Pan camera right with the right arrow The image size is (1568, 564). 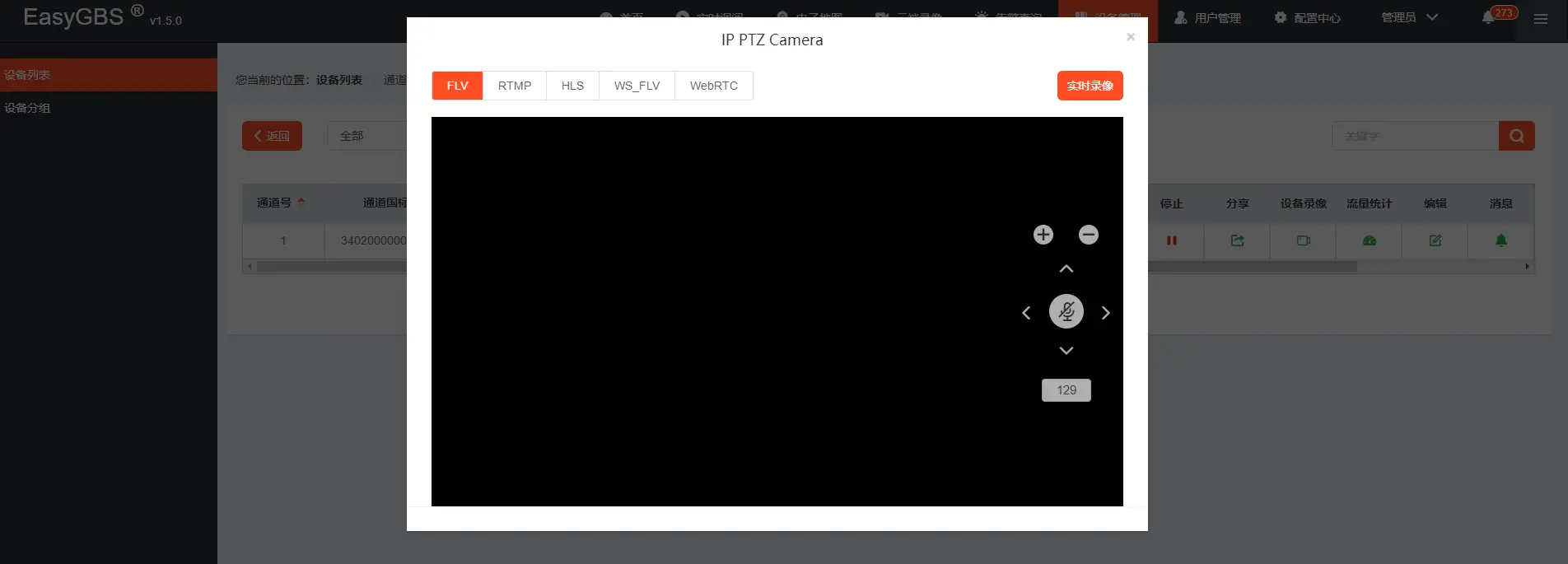(1106, 313)
